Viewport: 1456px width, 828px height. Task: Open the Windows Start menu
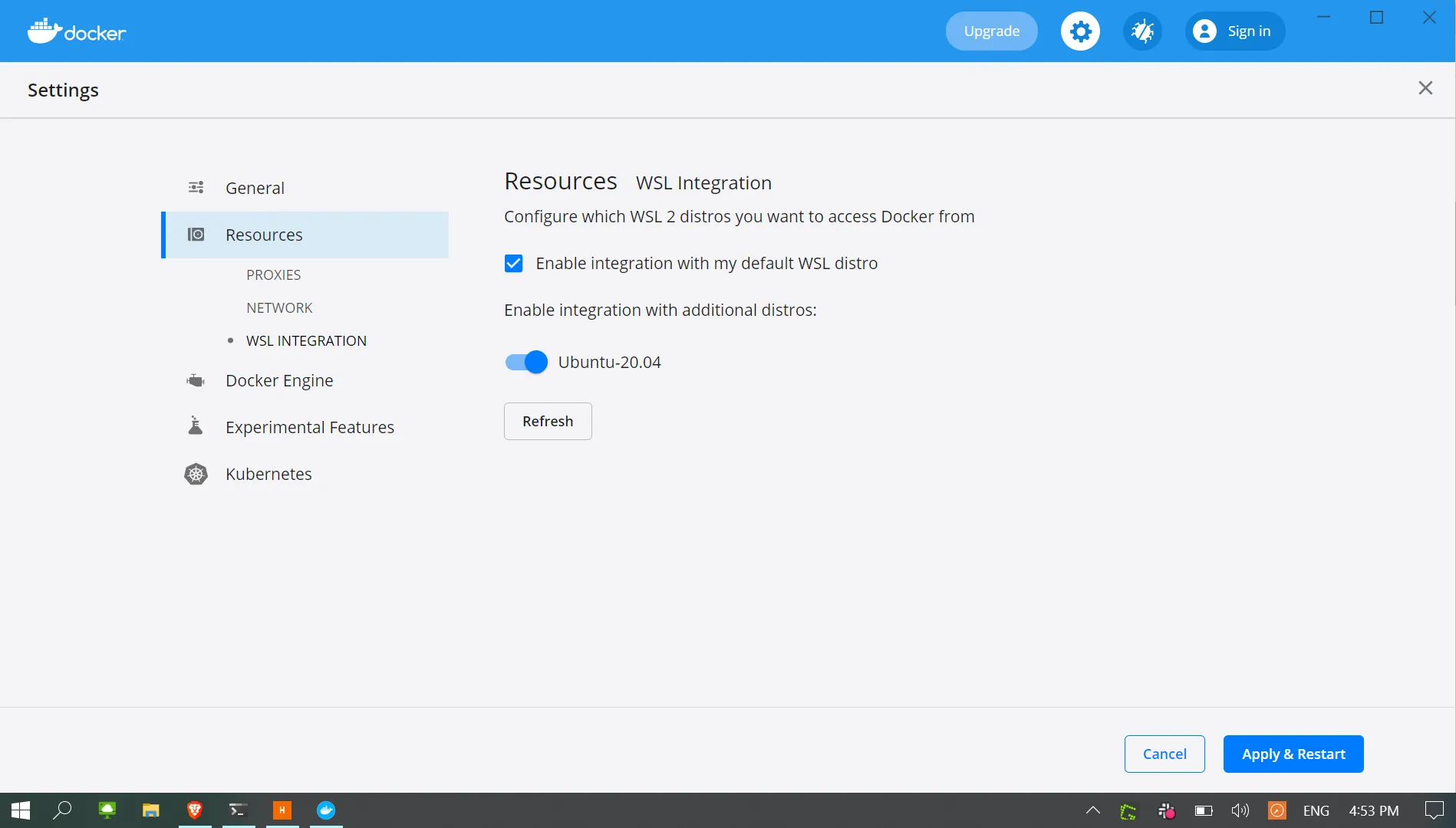click(x=21, y=810)
